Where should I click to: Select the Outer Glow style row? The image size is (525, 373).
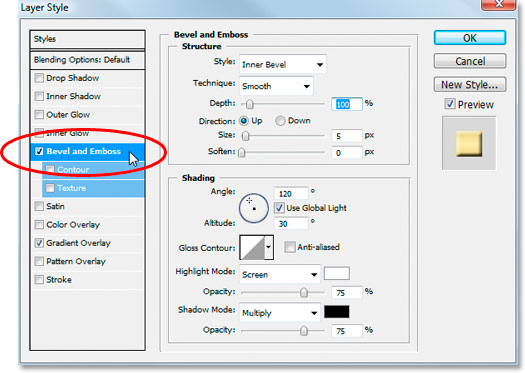coord(87,115)
